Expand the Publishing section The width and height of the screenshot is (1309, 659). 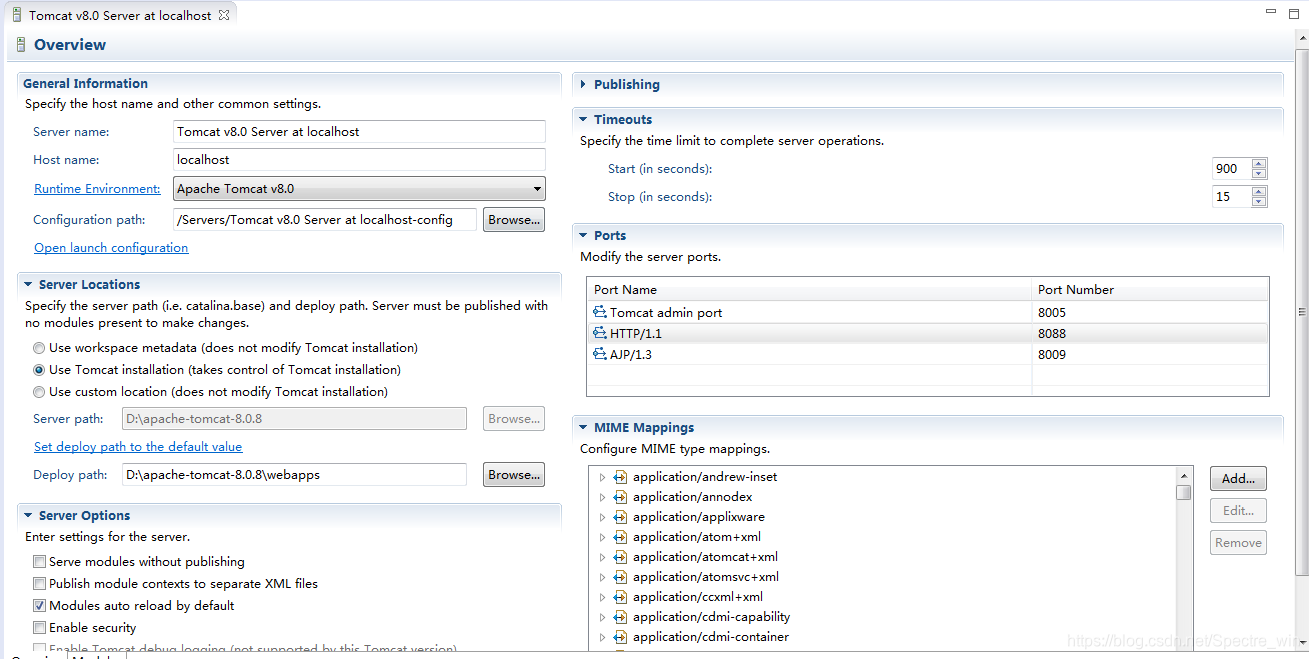(x=583, y=85)
